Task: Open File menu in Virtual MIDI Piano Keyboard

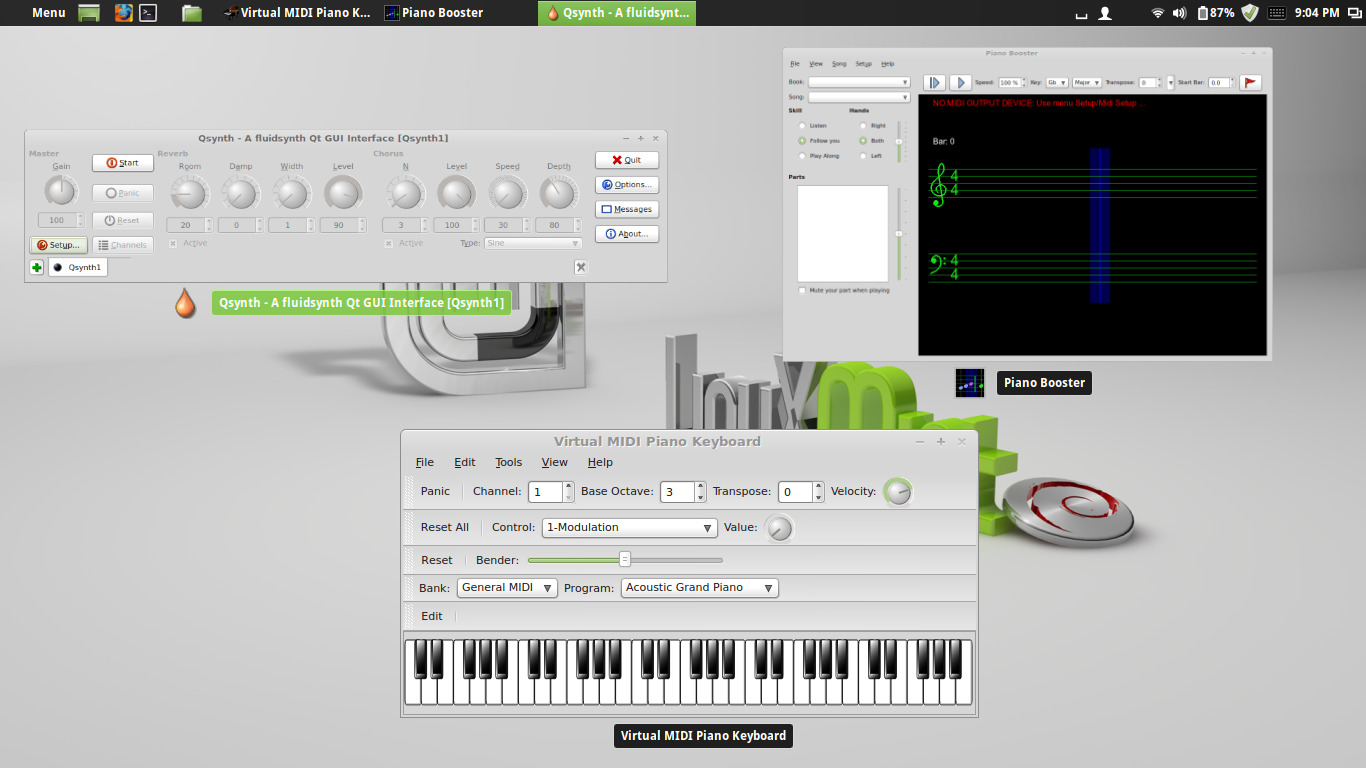Action: 425,462
